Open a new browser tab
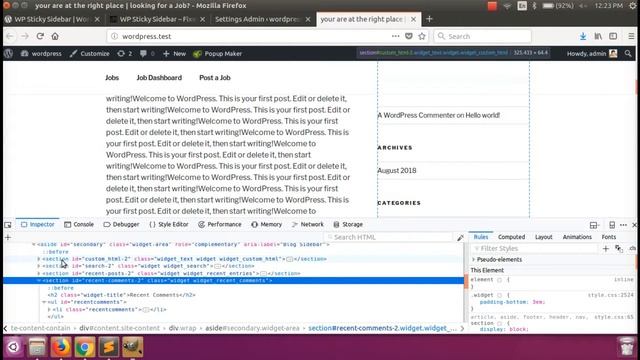Image resolution: width=640 pixels, height=360 pixels. (x=429, y=19)
